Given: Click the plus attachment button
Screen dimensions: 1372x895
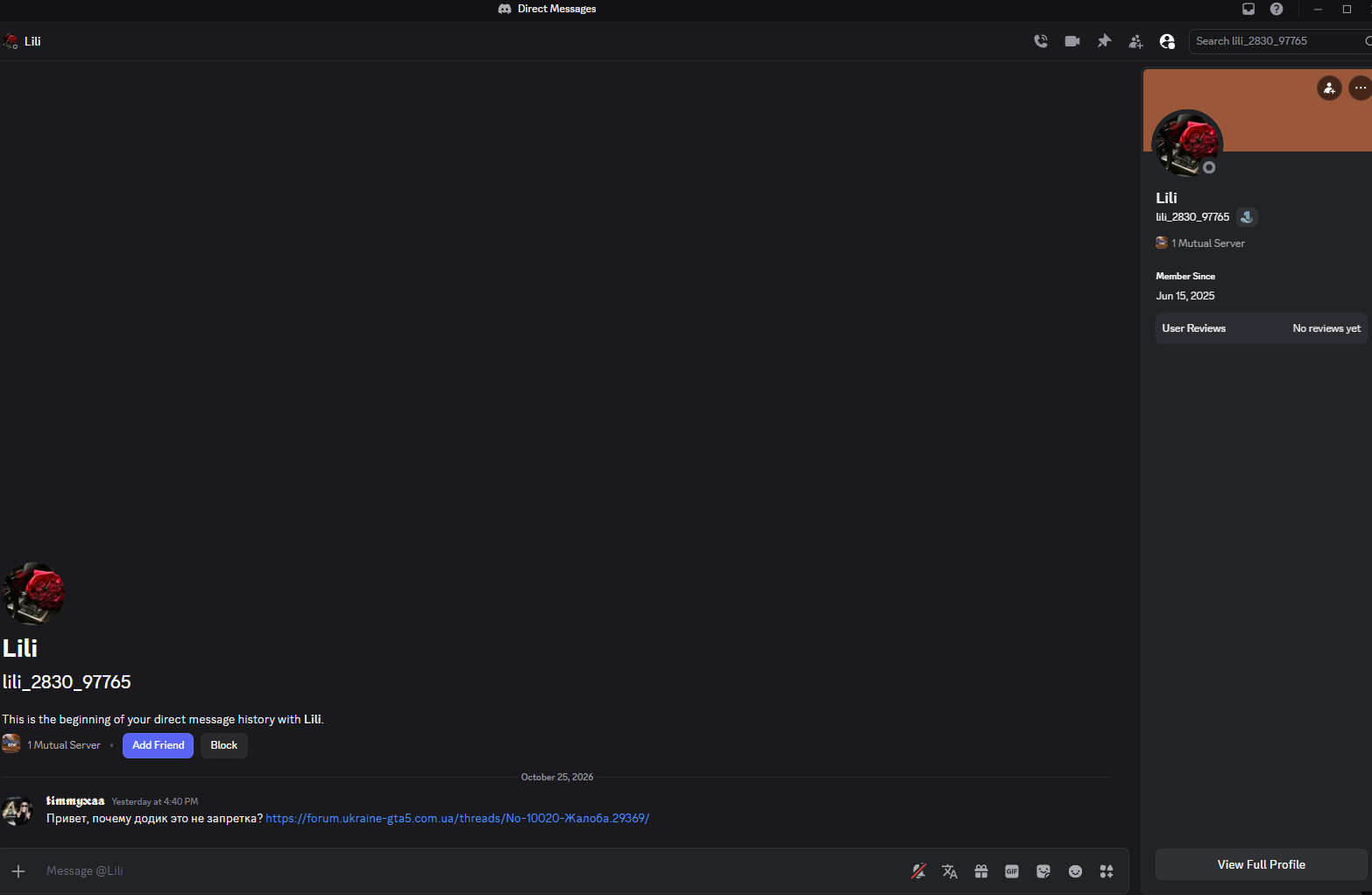Looking at the screenshot, I should pos(18,870).
